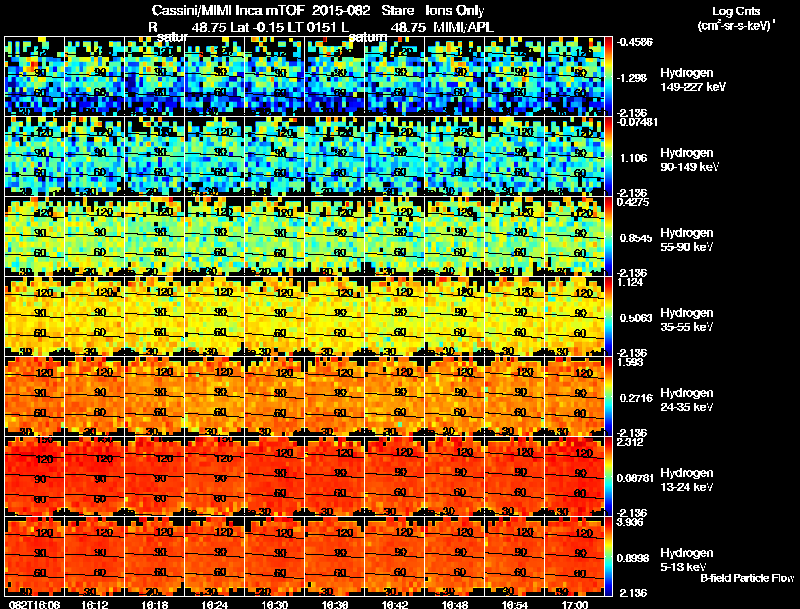This screenshot has width=800, height=609.
Task: Open the 149-227 keV panel at 16:06
Action: [x=34, y=76]
